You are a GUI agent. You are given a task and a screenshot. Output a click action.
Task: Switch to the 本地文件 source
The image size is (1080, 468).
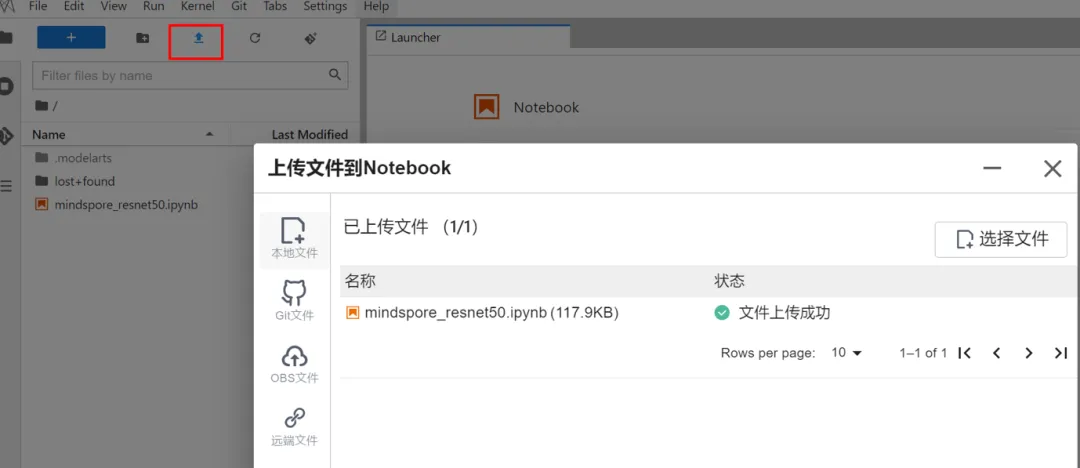click(294, 239)
